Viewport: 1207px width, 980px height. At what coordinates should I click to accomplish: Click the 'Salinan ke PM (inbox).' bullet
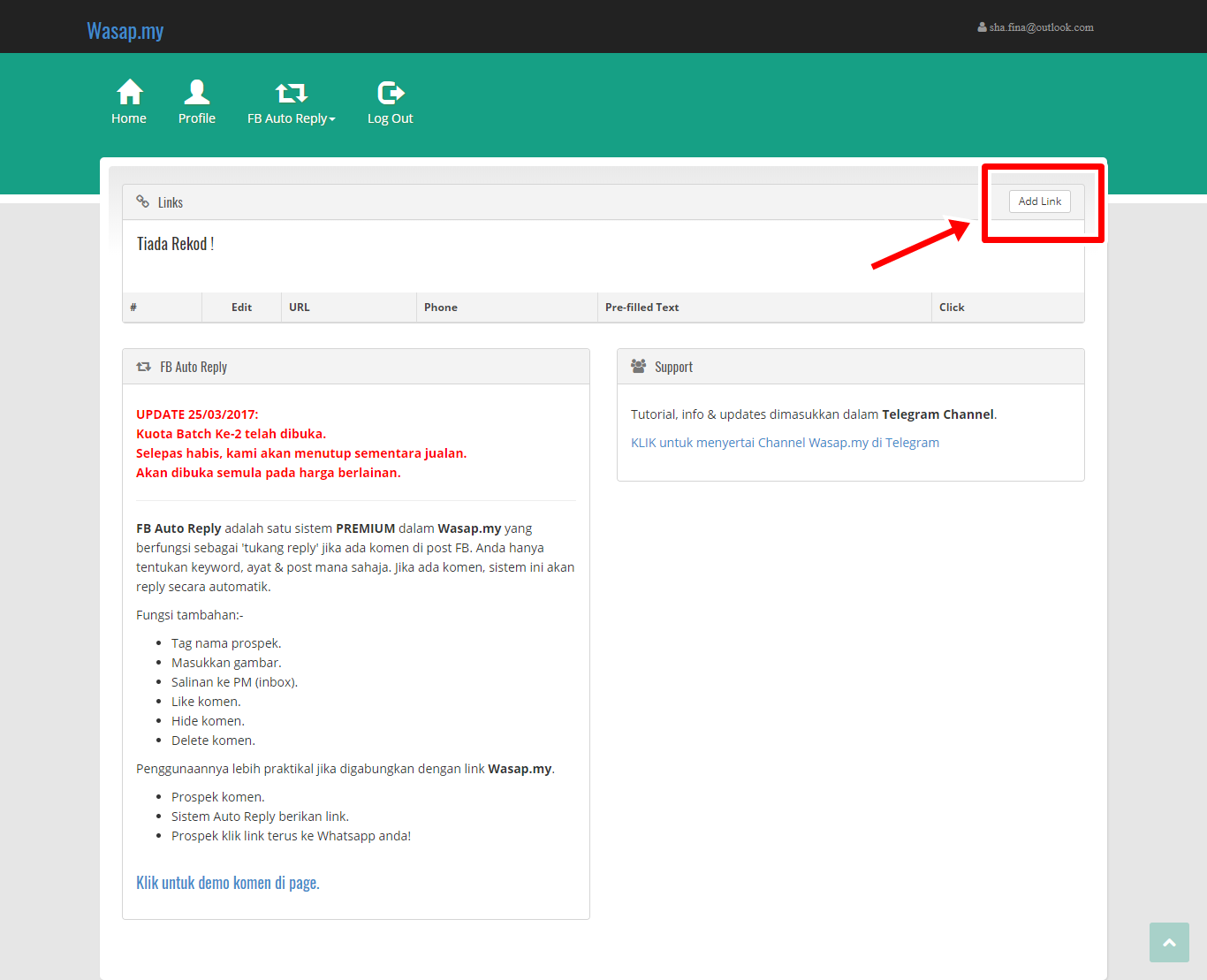coord(235,682)
